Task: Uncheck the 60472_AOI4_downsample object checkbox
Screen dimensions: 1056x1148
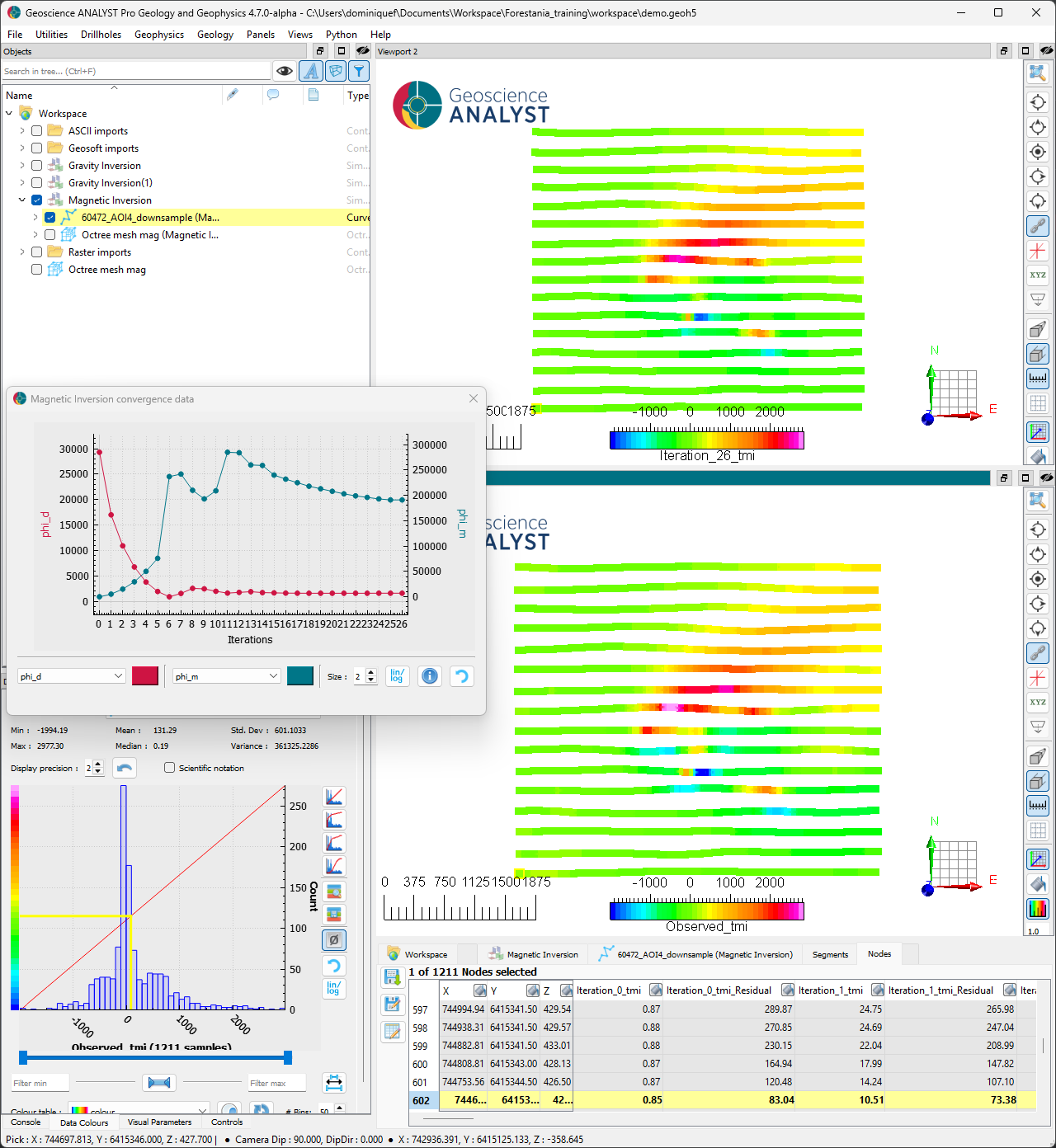Action: tap(49, 218)
